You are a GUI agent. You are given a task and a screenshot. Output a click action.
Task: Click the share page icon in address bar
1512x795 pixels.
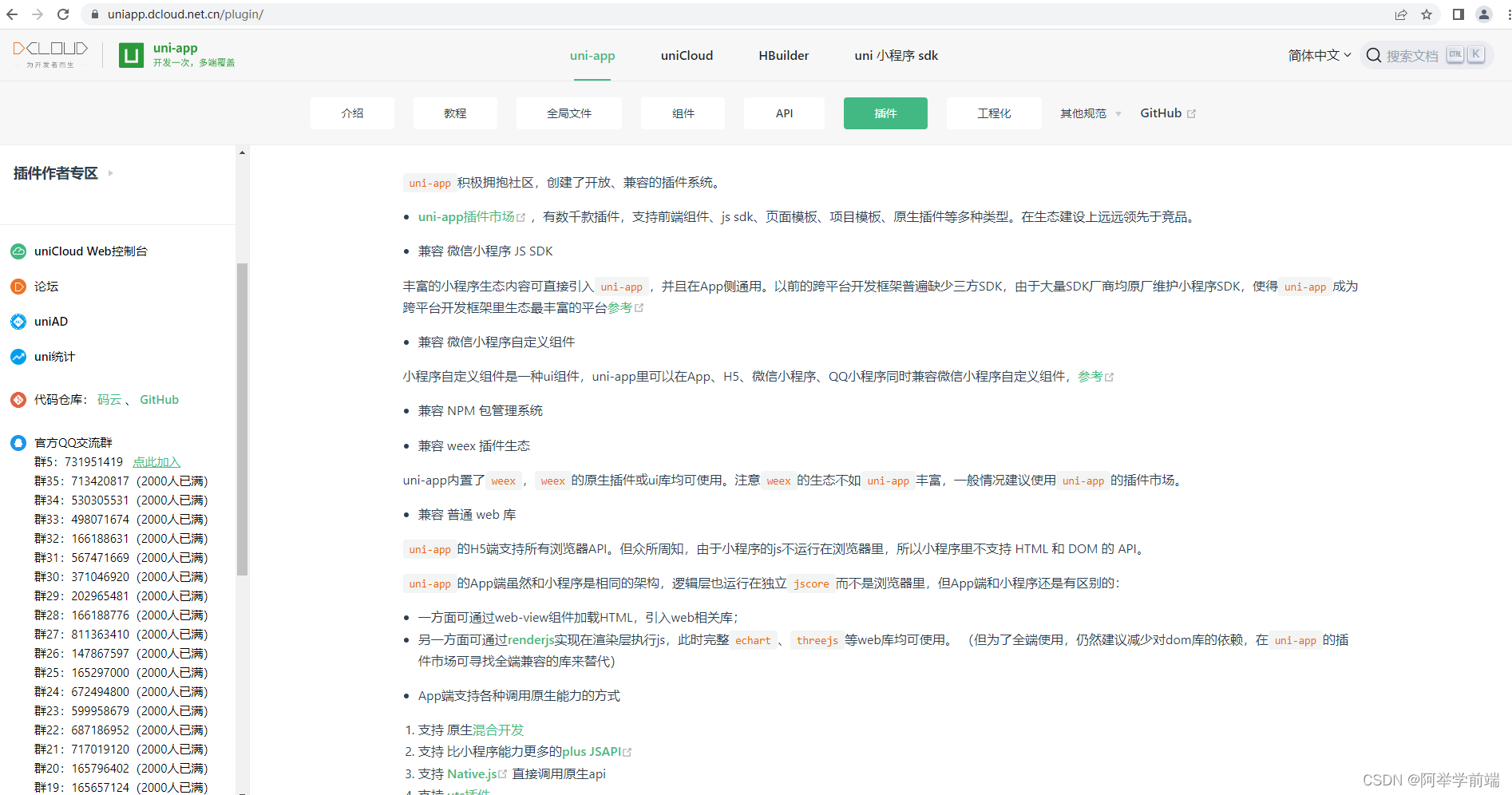click(x=1401, y=14)
